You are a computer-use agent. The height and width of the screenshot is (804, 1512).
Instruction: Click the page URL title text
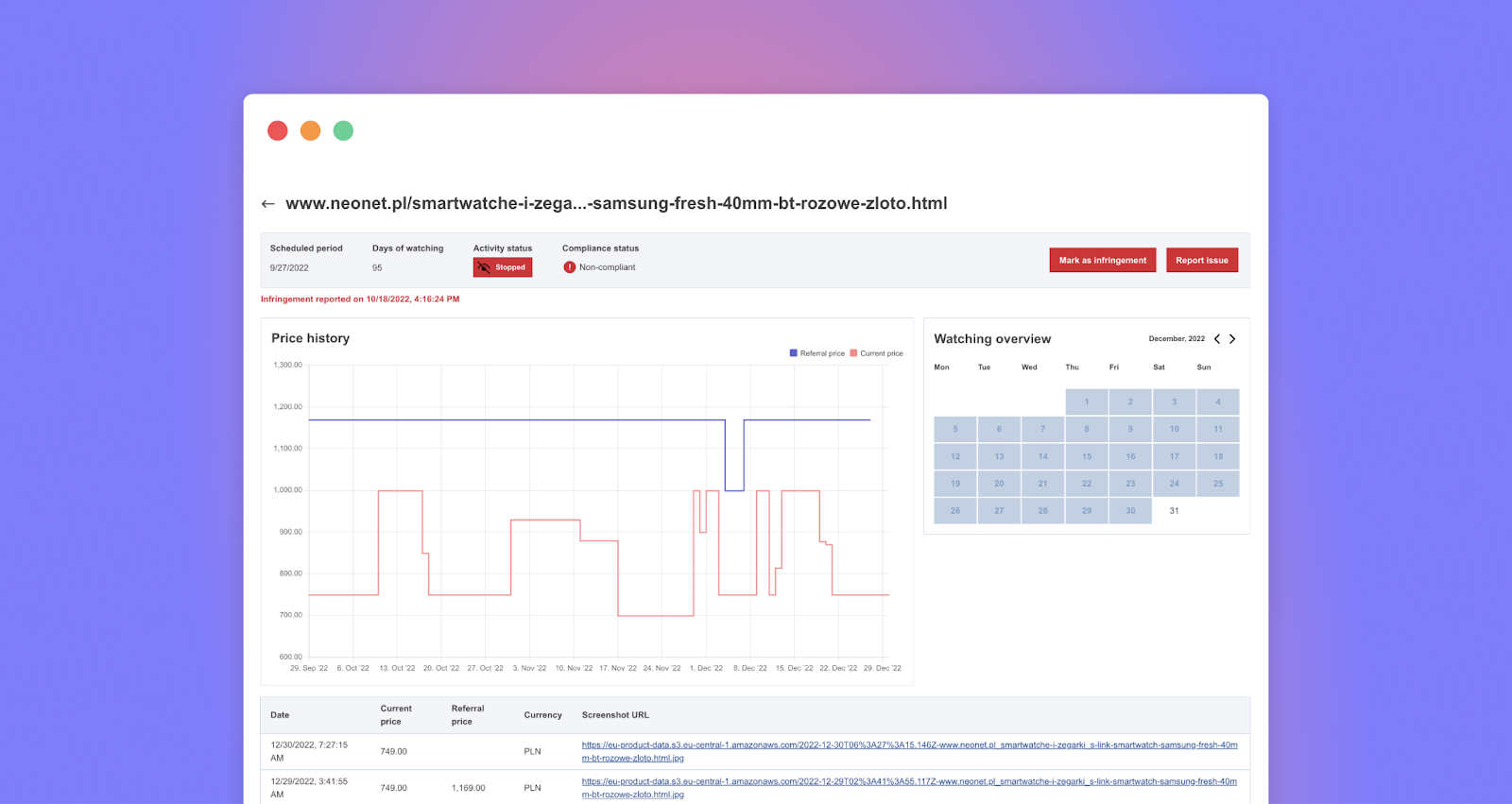pyautogui.click(x=616, y=203)
